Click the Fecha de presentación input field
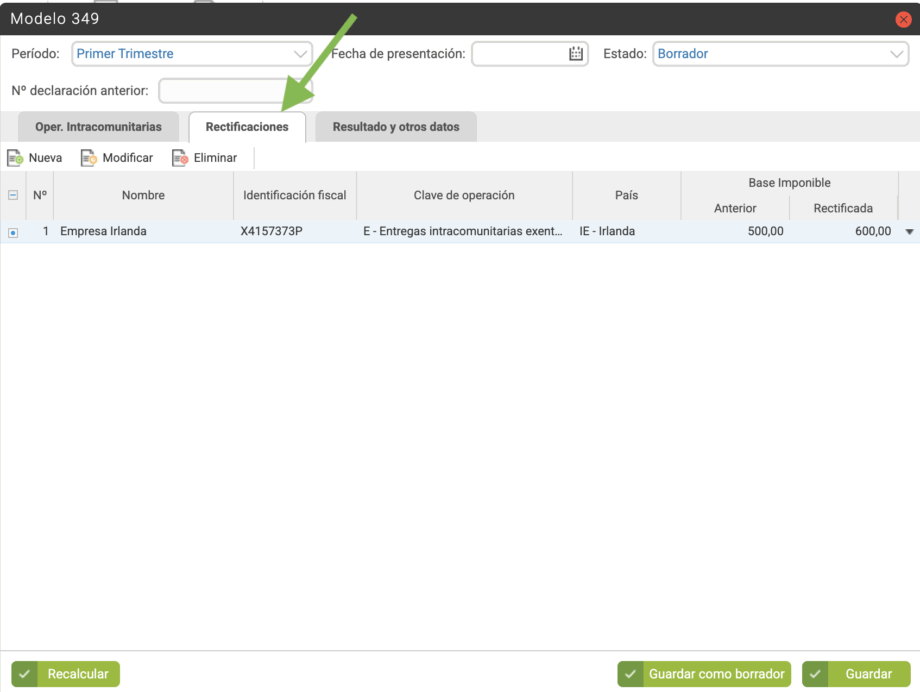Screen dimensions: 920x692 pos(518,54)
